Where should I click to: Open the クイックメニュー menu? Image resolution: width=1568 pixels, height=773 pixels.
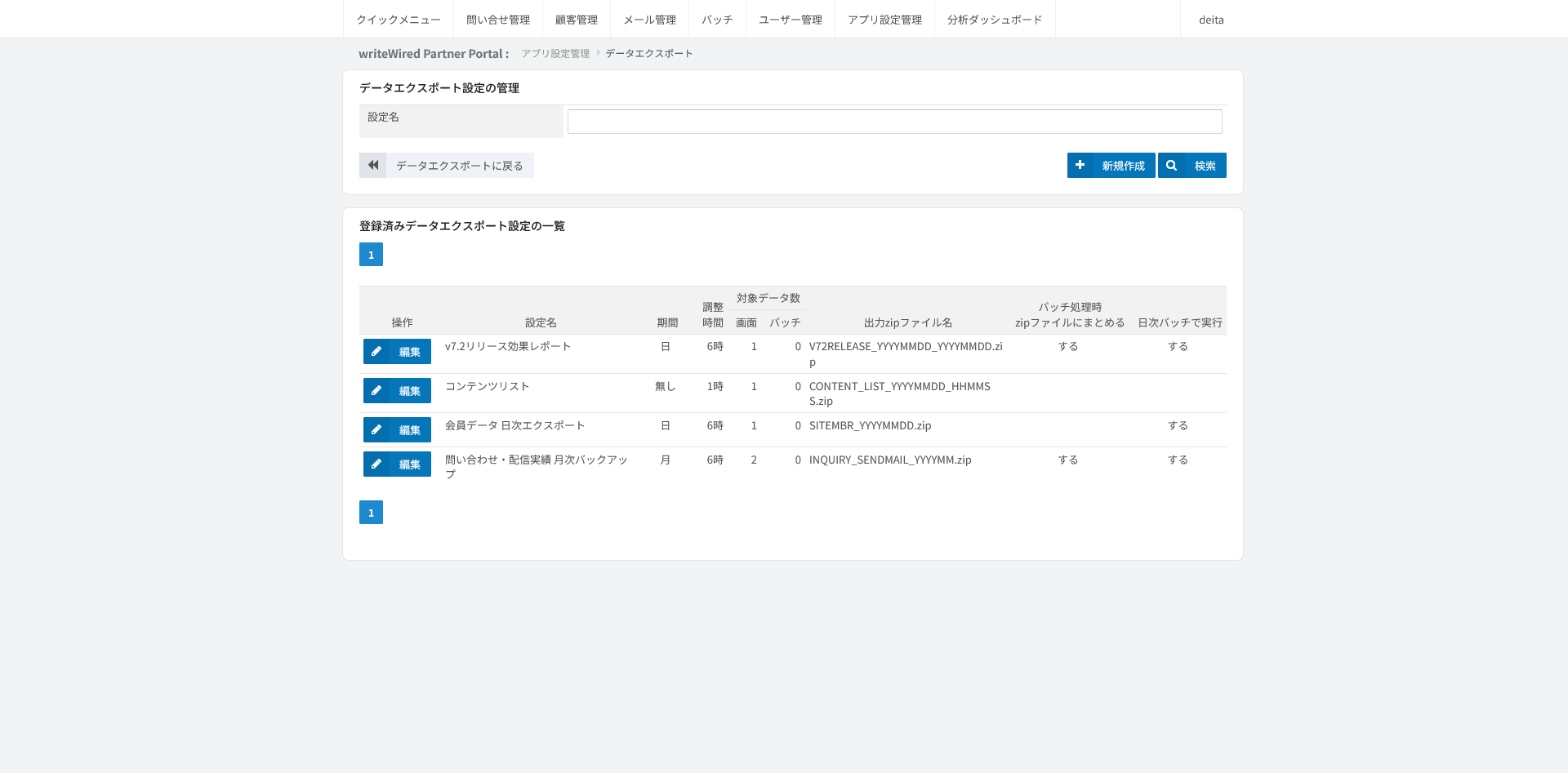click(399, 20)
